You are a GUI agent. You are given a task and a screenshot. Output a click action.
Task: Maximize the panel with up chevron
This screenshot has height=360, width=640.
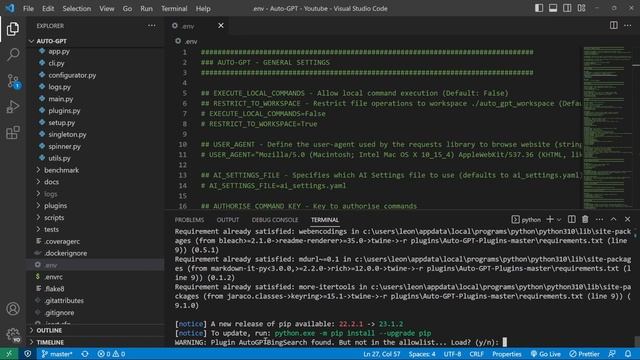(x=613, y=220)
